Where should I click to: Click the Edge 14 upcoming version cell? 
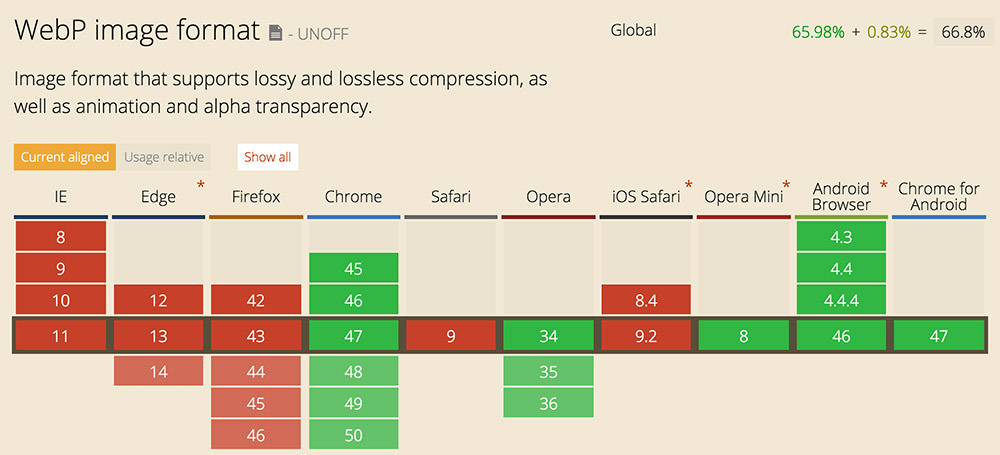[x=158, y=371]
